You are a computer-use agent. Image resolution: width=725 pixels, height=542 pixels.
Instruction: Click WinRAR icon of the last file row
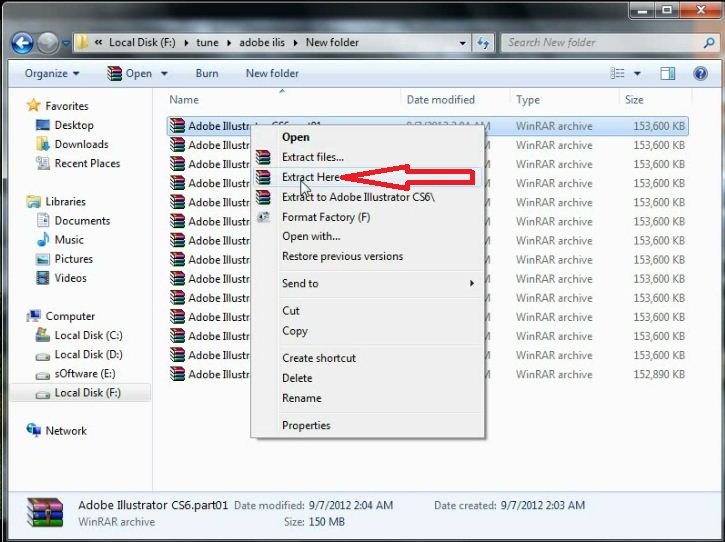pos(177,374)
